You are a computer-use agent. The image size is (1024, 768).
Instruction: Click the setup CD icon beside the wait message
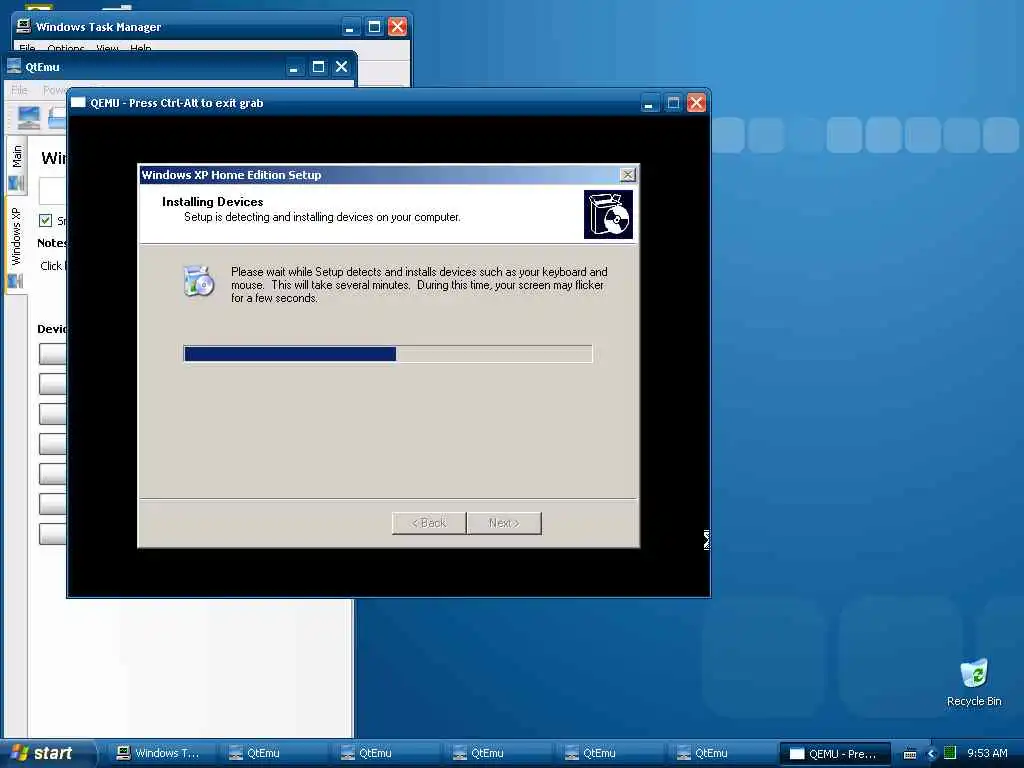pyautogui.click(x=199, y=281)
